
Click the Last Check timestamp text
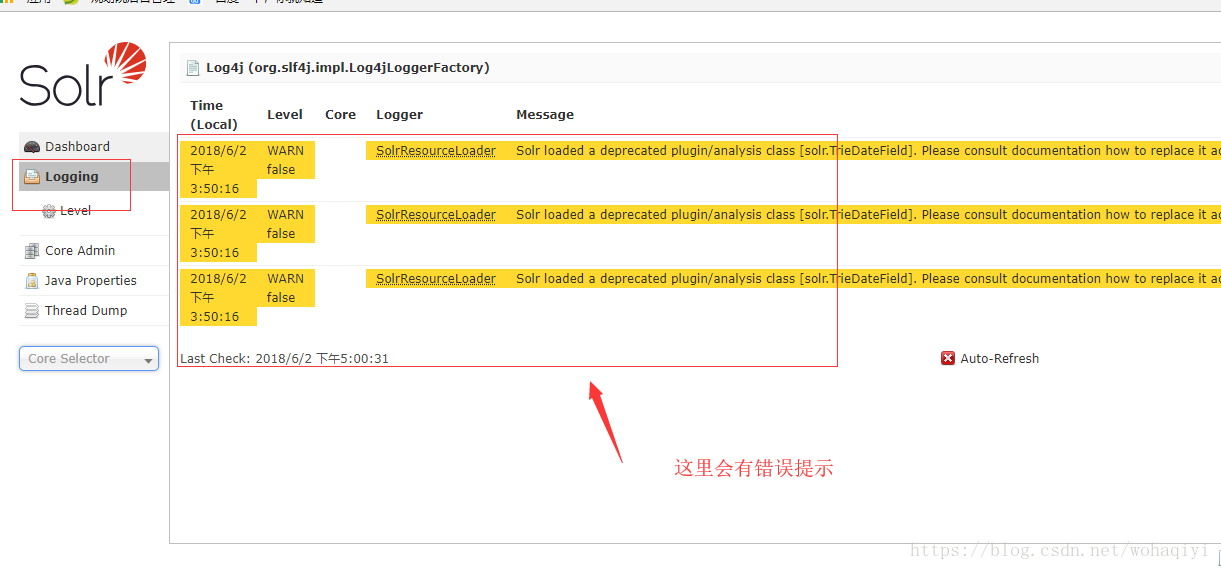284,359
